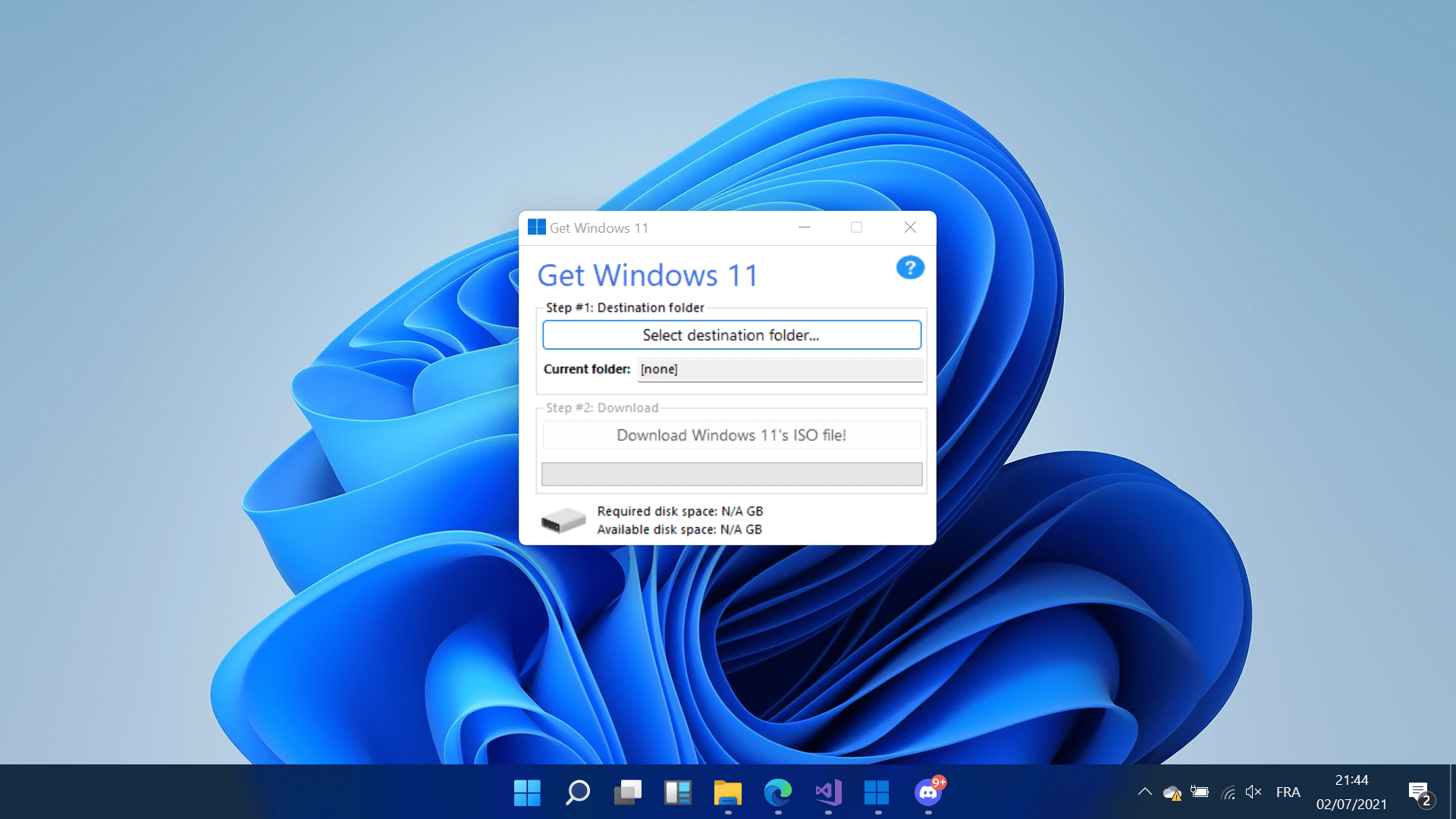1456x819 pixels.
Task: Open the notification center icon
Action: click(1420, 793)
